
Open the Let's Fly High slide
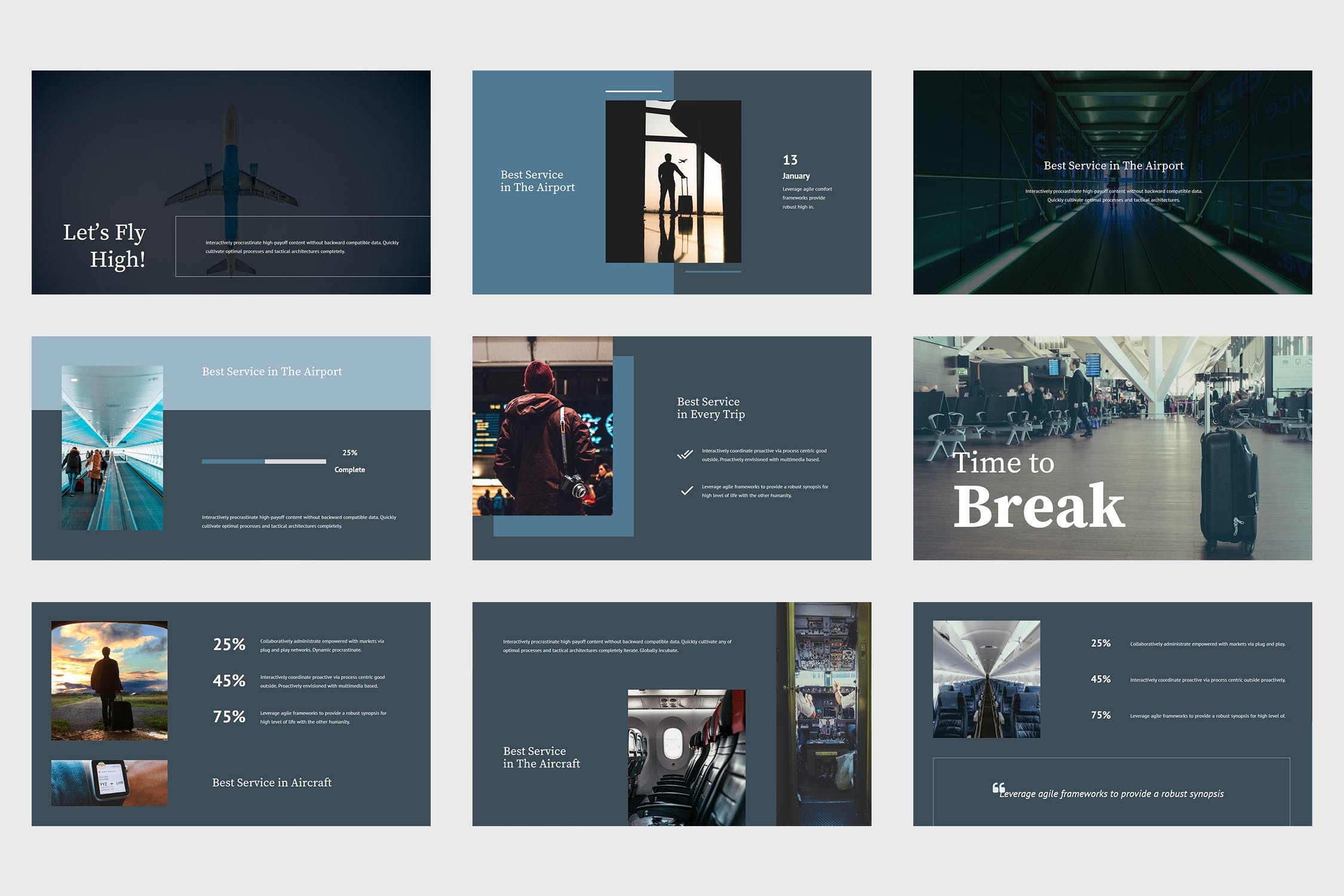(231, 182)
